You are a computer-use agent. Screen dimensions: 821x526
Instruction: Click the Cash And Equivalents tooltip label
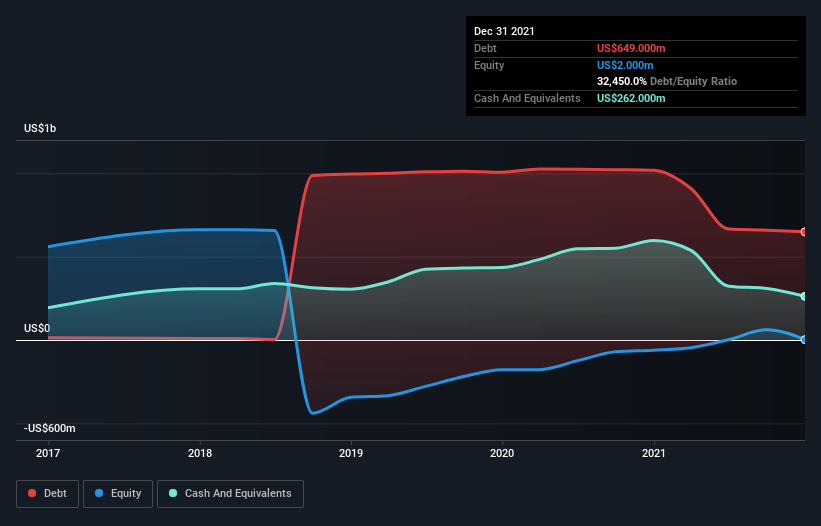click(527, 98)
